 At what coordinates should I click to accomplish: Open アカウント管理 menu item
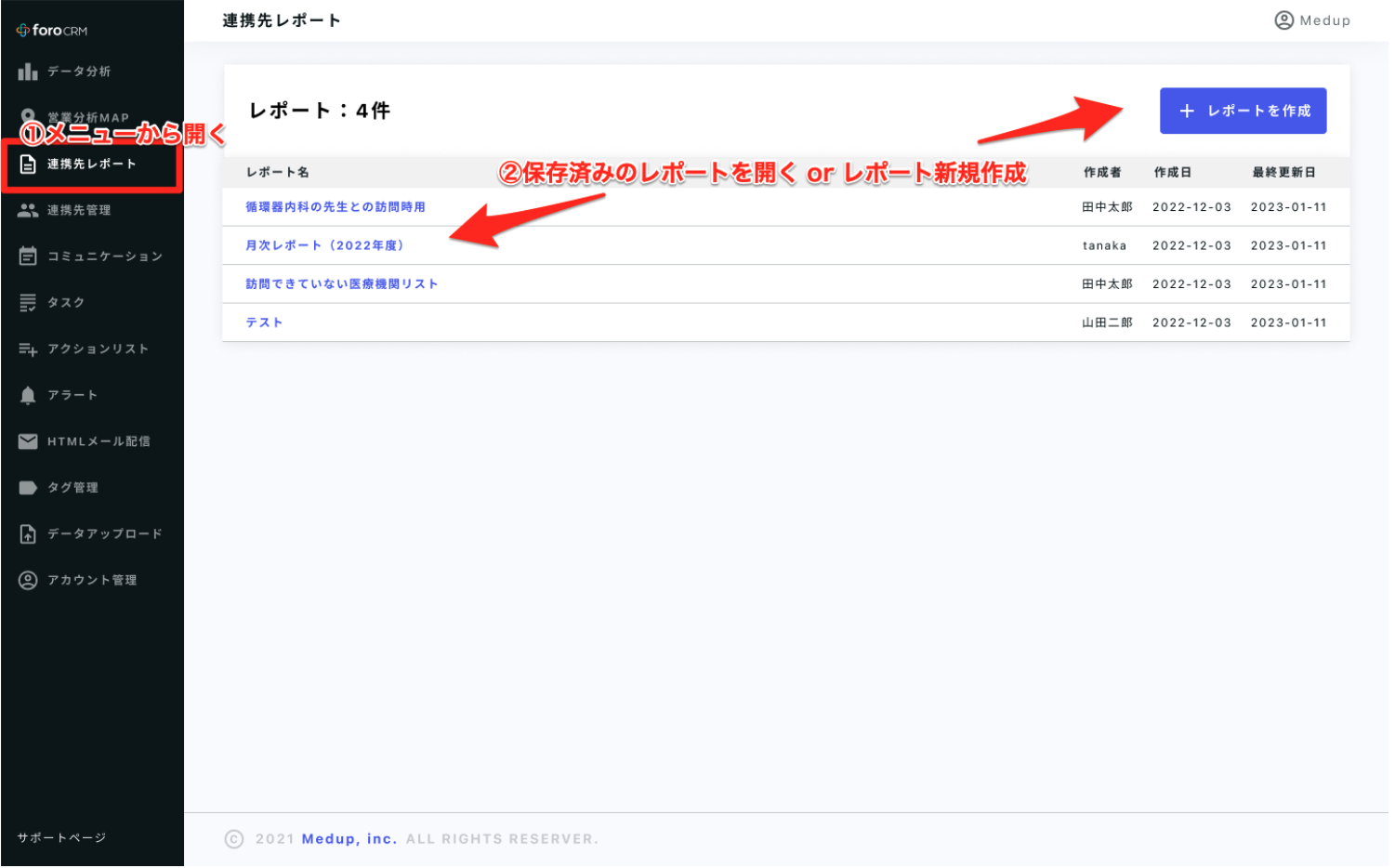coord(92,582)
